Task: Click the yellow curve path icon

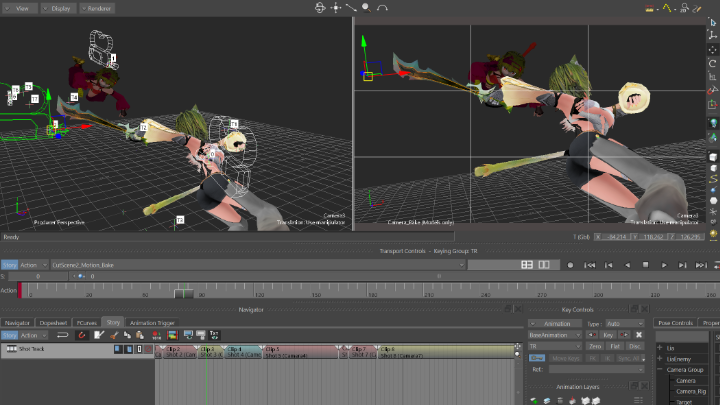Action: (x=713, y=179)
